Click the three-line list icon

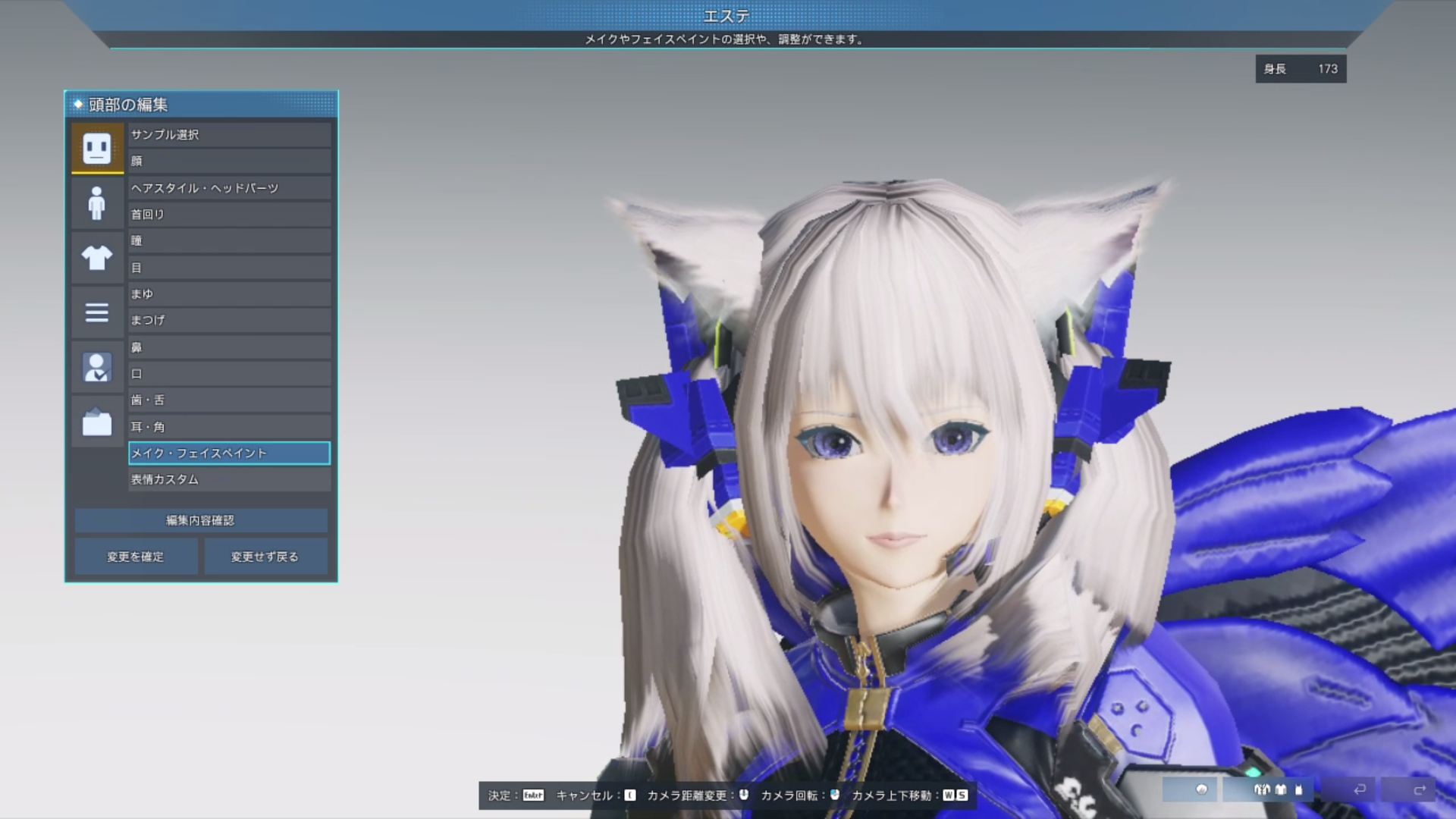[97, 312]
